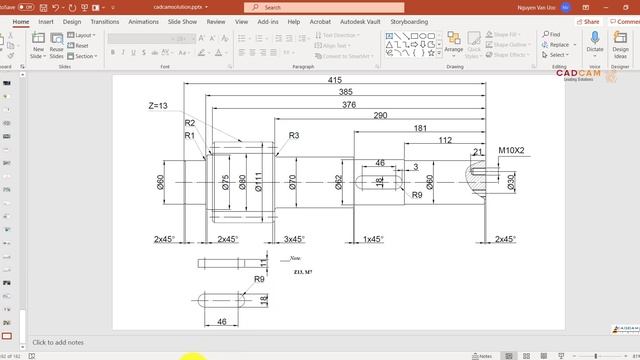Align text to the left

242,53
